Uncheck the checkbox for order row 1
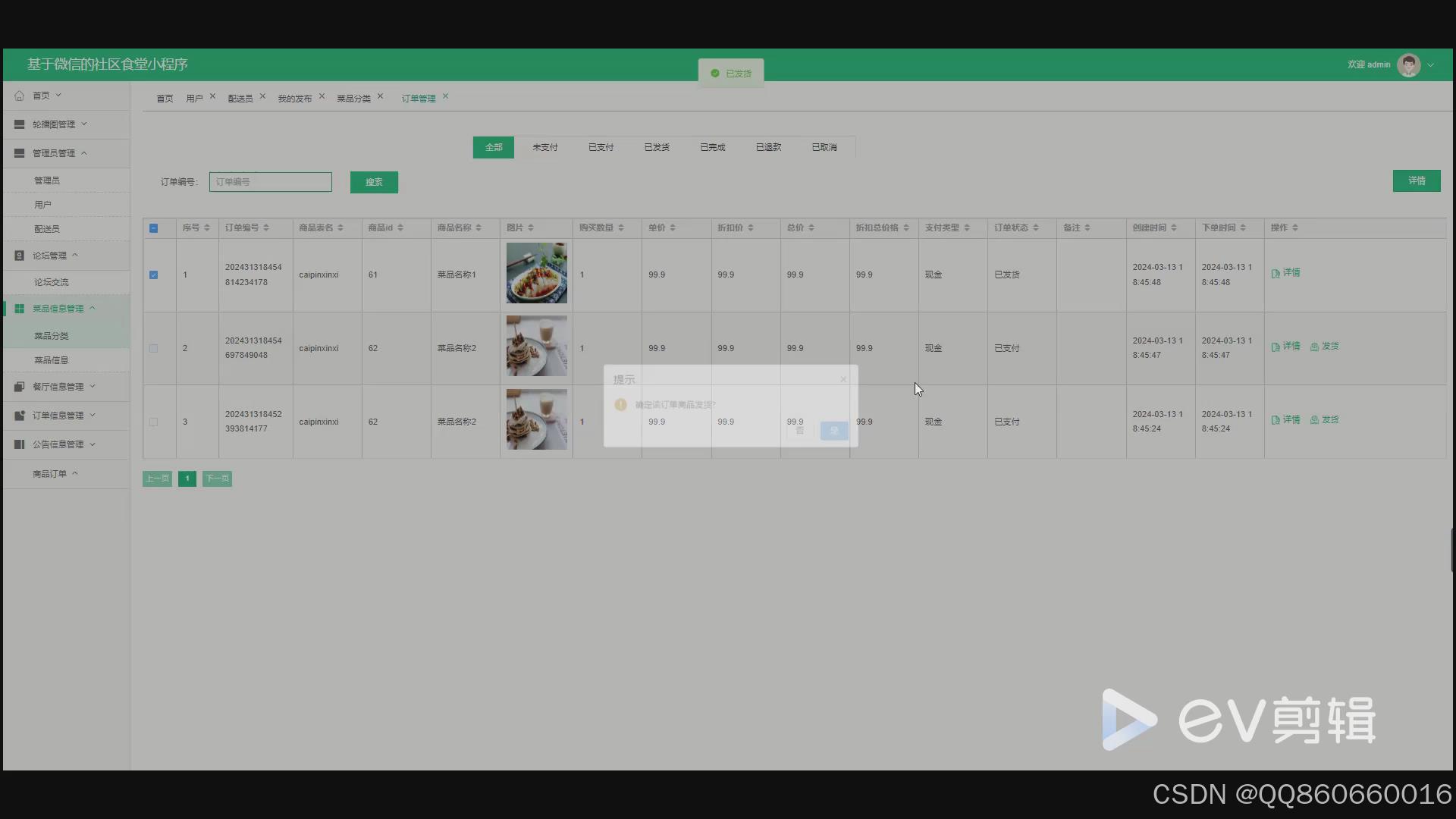The height and width of the screenshot is (819, 1456). 154,275
